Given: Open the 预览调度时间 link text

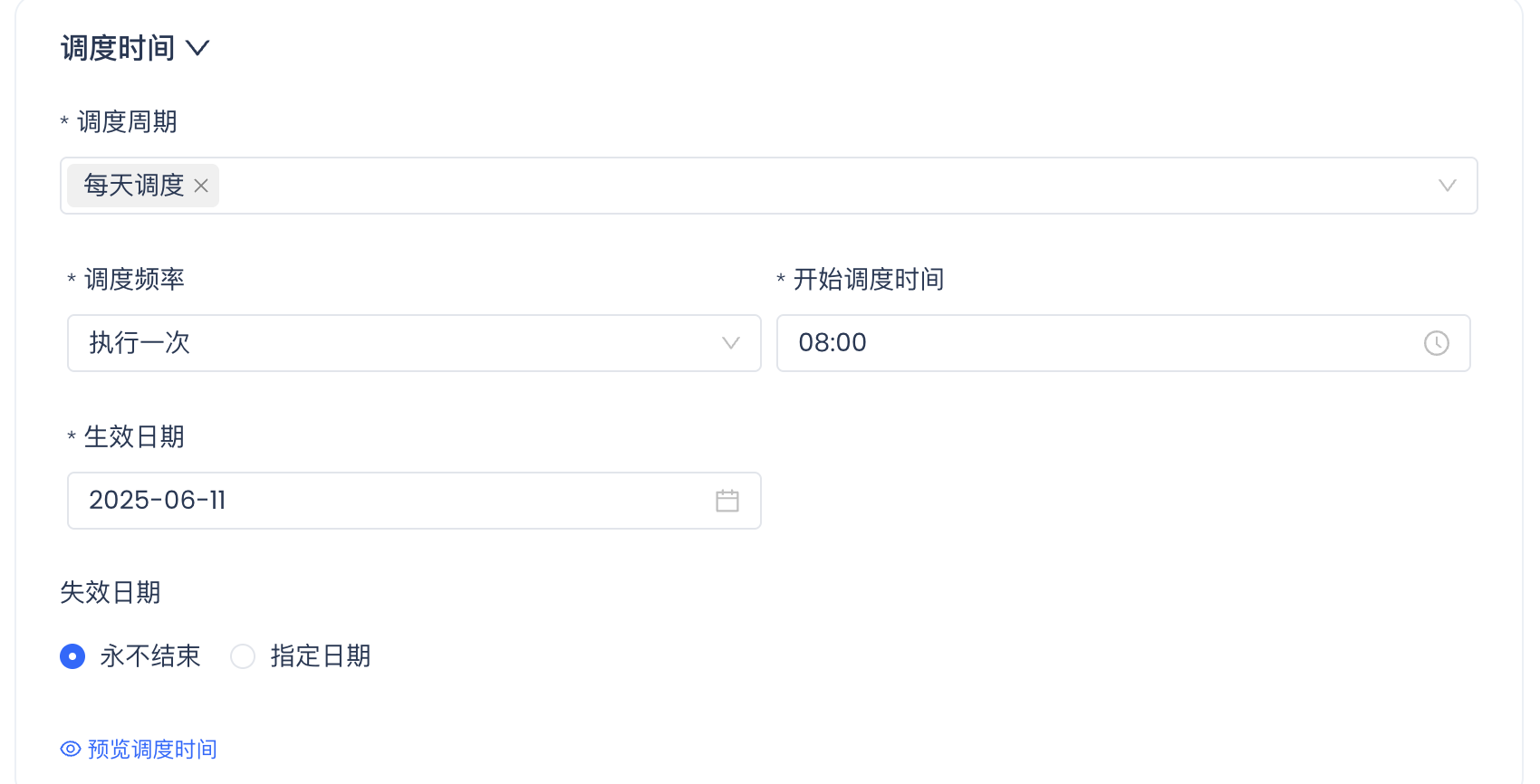Looking at the screenshot, I should [152, 749].
